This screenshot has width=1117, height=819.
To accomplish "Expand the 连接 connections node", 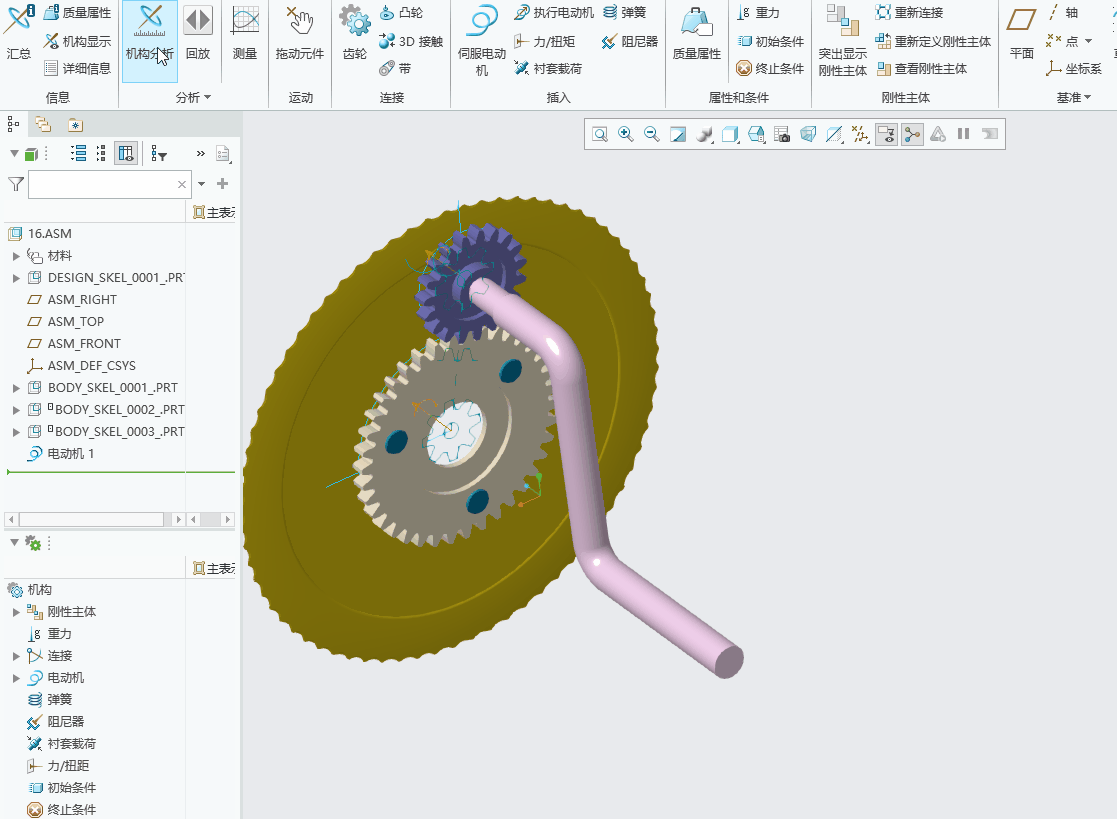I will 16,656.
